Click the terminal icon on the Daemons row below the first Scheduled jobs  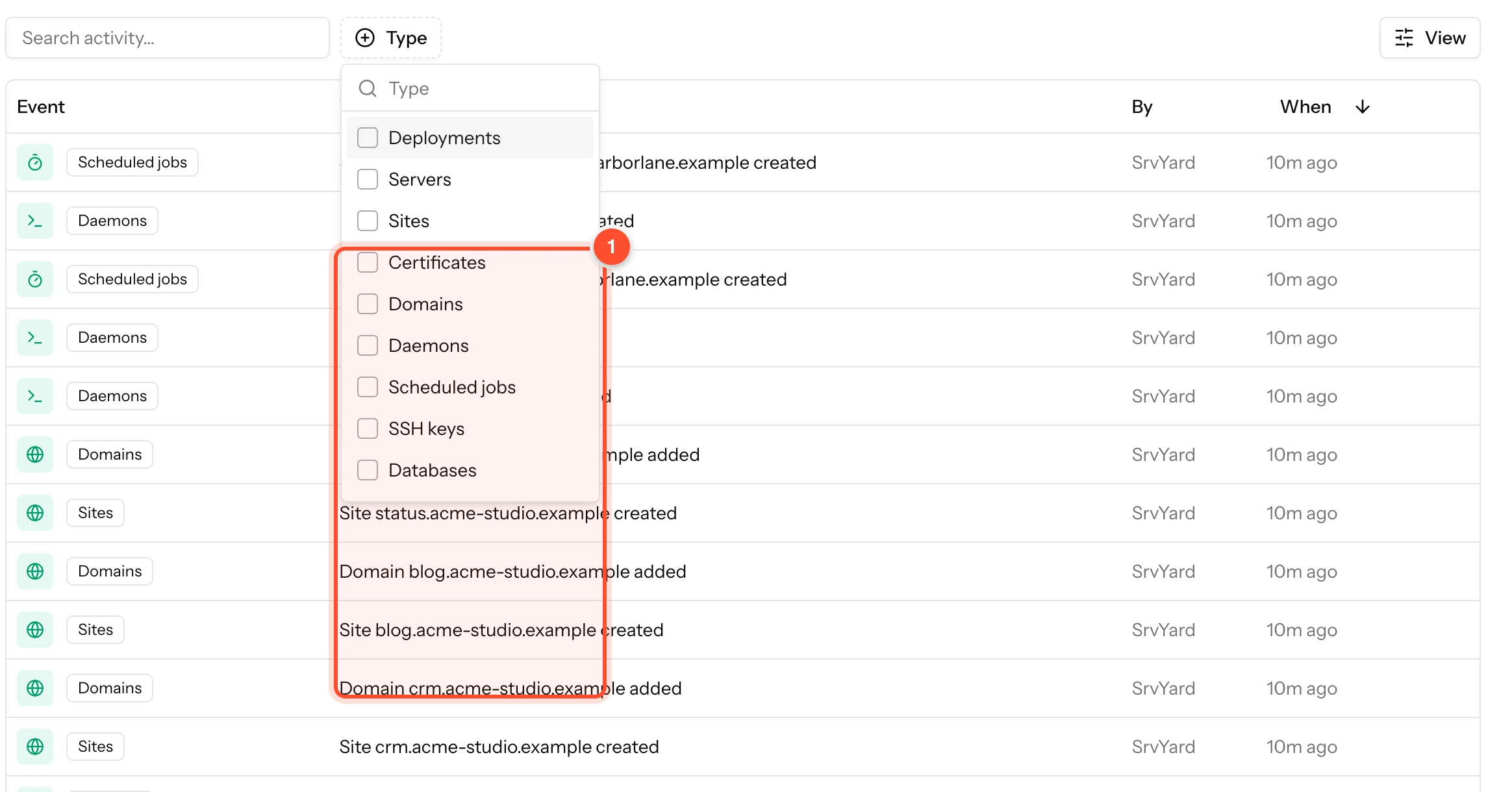pos(35,221)
